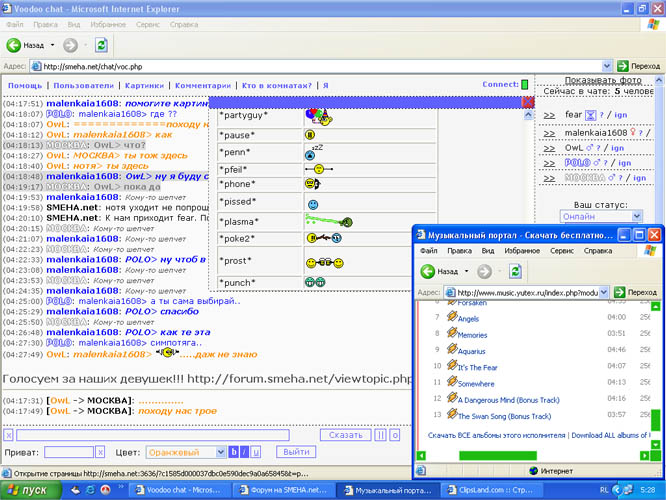The image size is (666, 500).
Task: Click download icon next to Aquarius track
Action: (x=452, y=348)
